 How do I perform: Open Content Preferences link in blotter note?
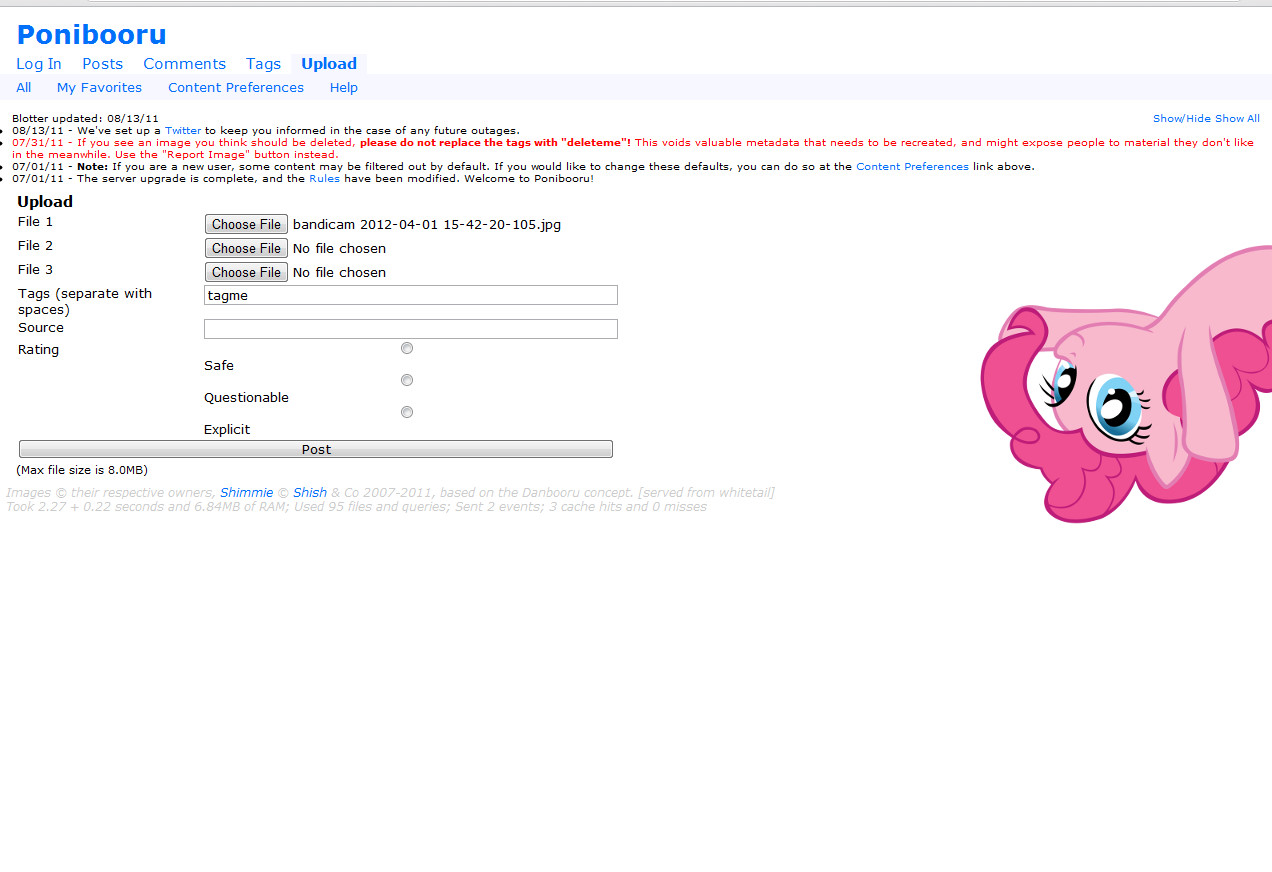tap(912, 167)
